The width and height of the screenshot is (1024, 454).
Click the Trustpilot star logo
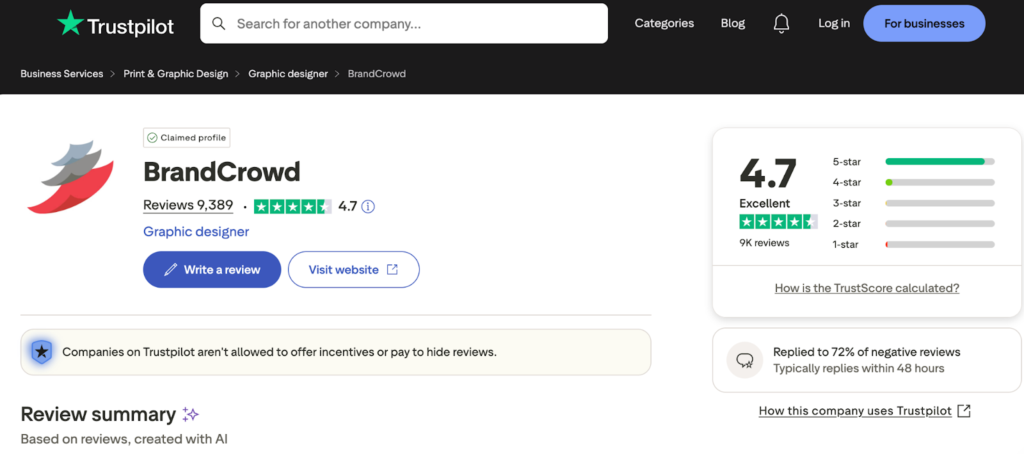pos(70,24)
